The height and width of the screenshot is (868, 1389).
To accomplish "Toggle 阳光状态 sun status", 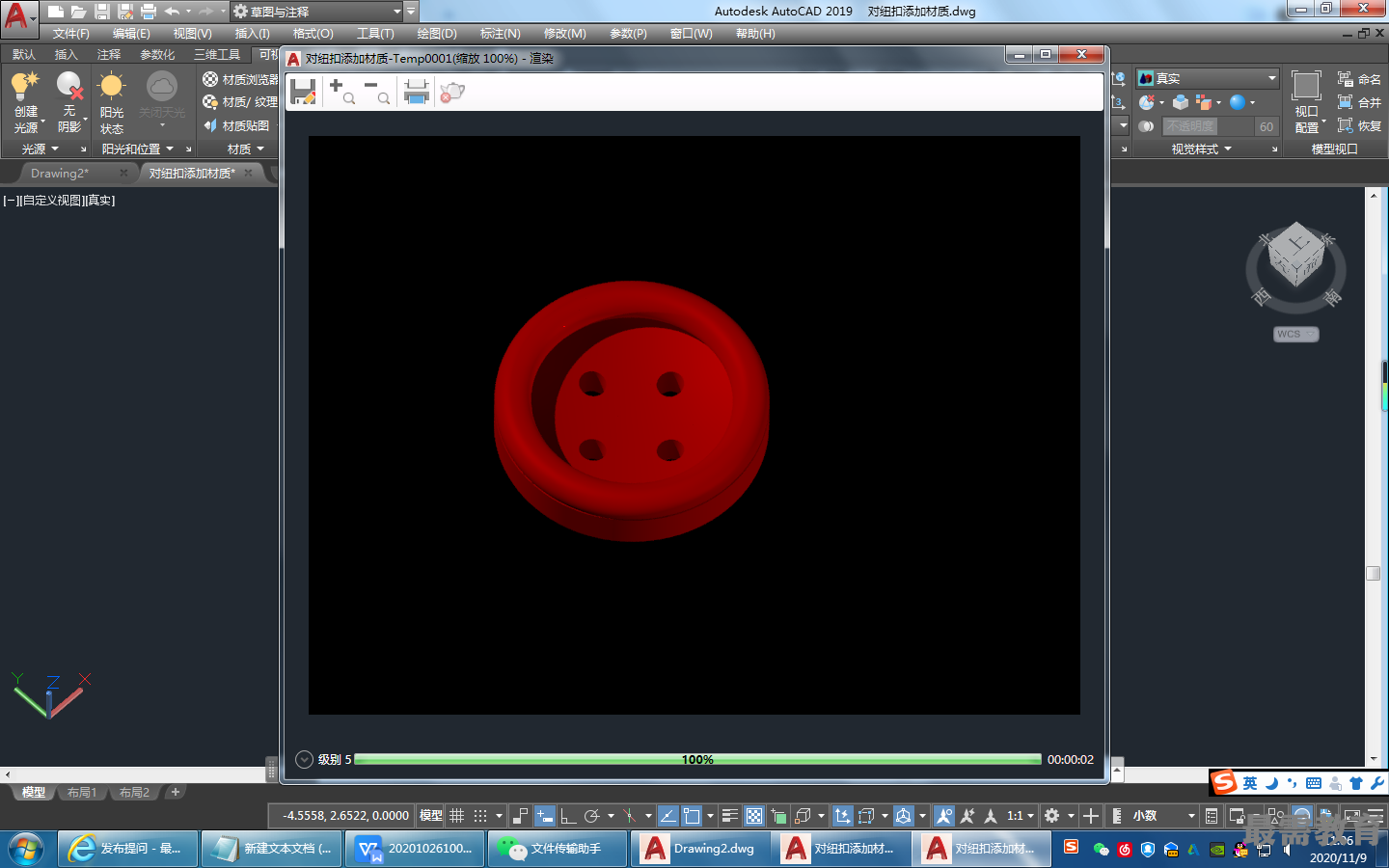I will tap(112, 102).
